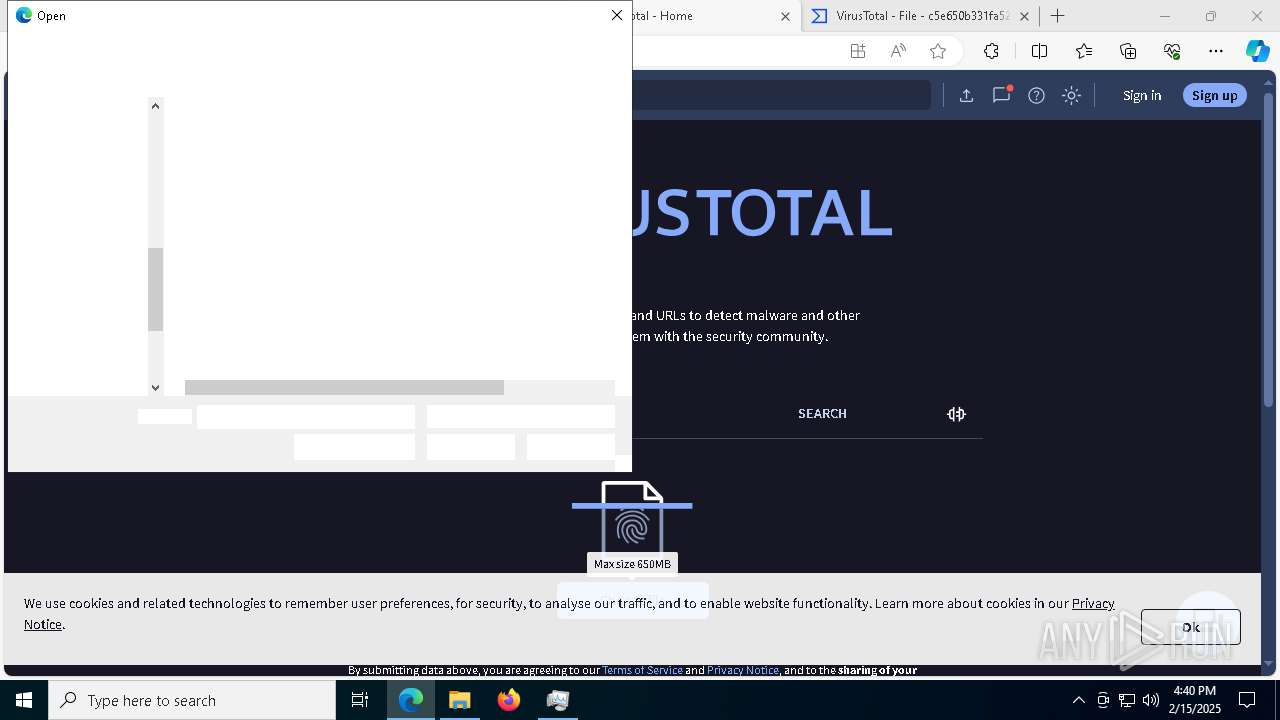Open footer Privacy Notice link
Screen dimensions: 1280x720
click(x=743, y=670)
